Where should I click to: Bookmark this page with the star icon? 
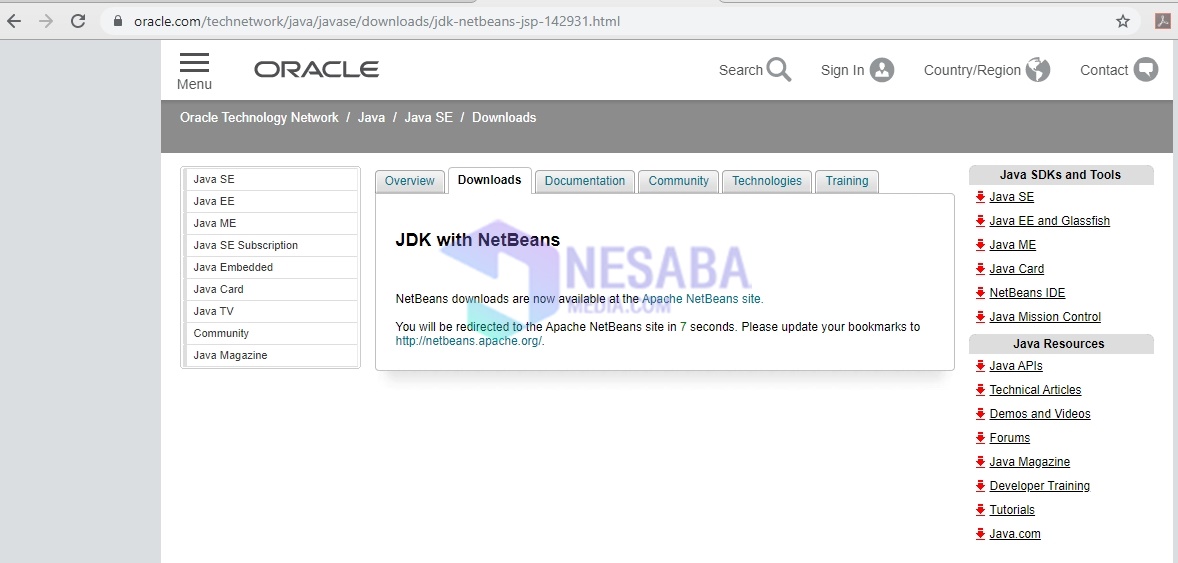click(x=1122, y=21)
